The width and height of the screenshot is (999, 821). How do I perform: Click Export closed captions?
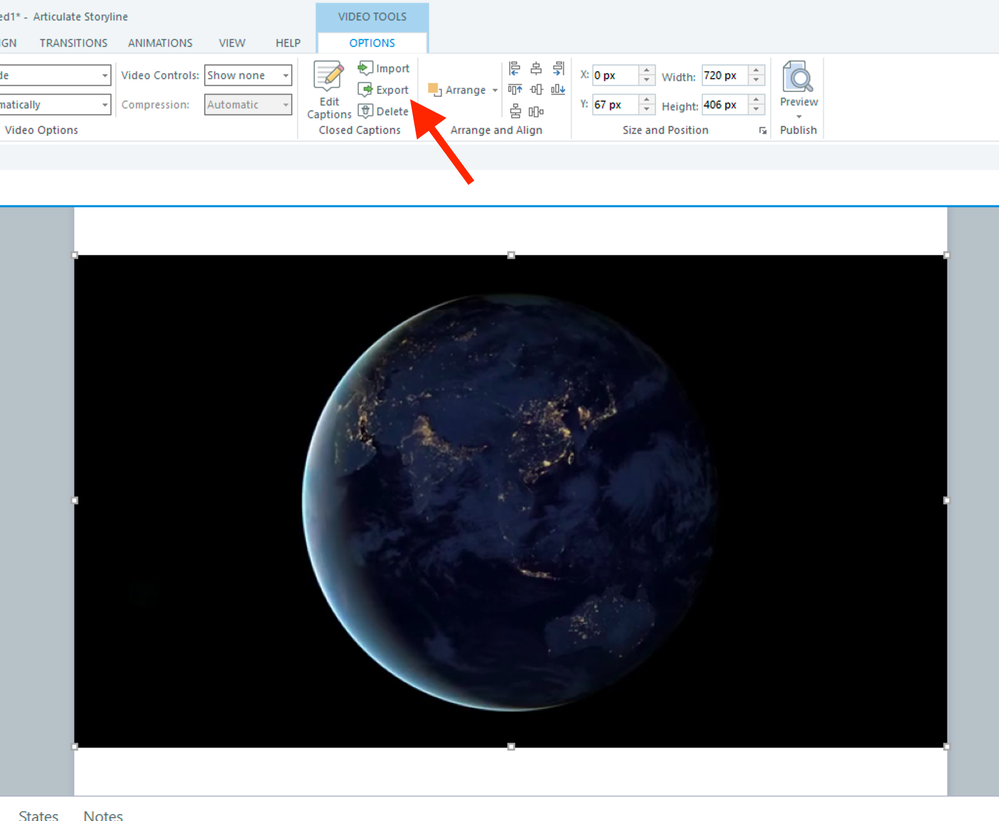[x=384, y=90]
